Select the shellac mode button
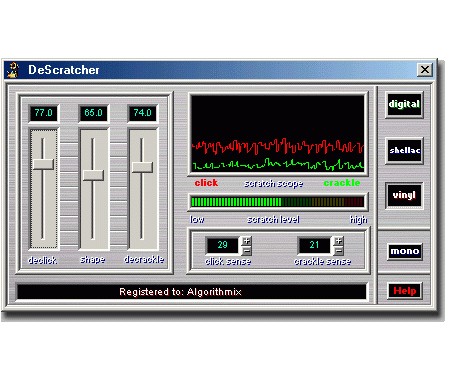 click(404, 150)
